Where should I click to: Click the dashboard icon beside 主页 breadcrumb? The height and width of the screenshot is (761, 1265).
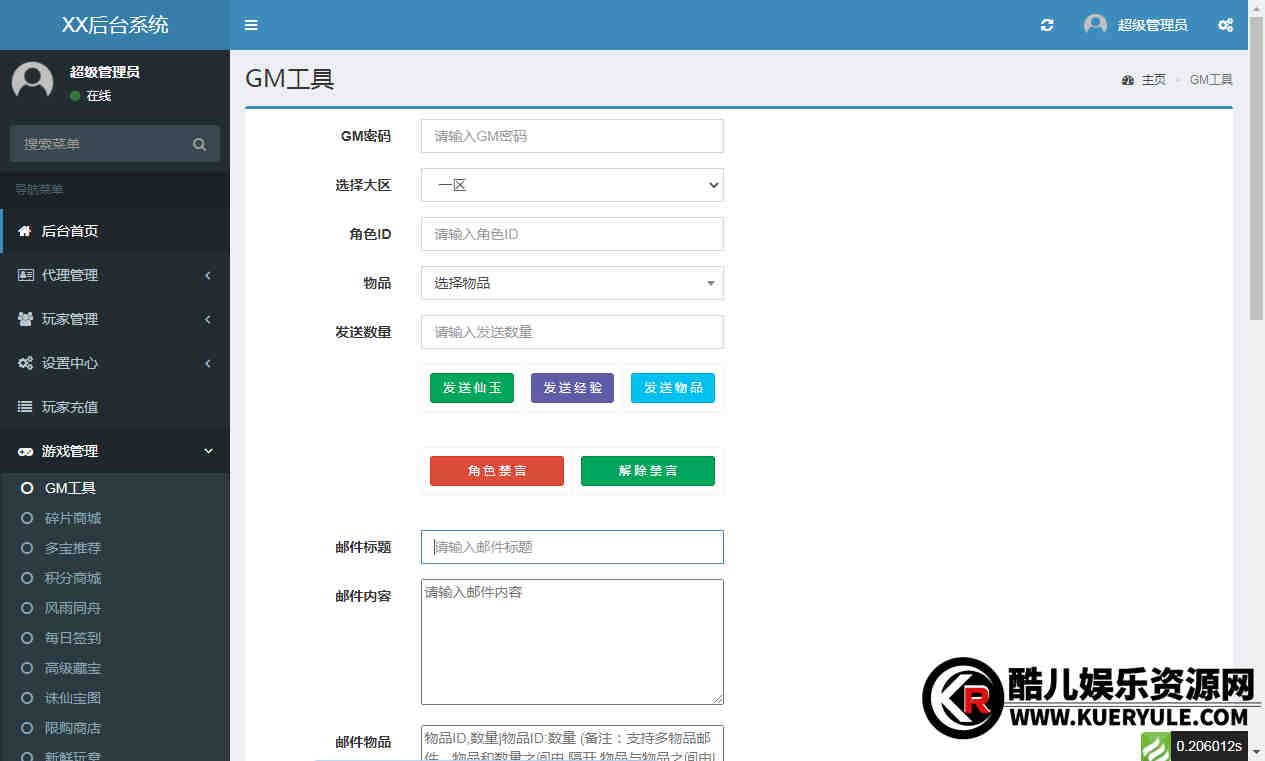1128,80
